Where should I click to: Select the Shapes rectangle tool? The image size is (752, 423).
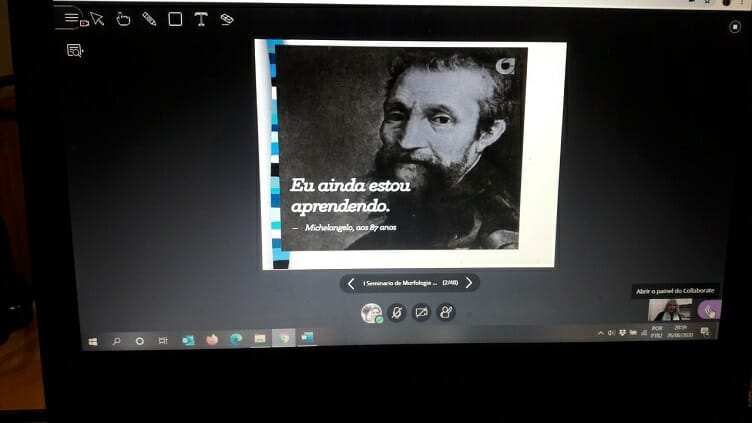coord(175,19)
